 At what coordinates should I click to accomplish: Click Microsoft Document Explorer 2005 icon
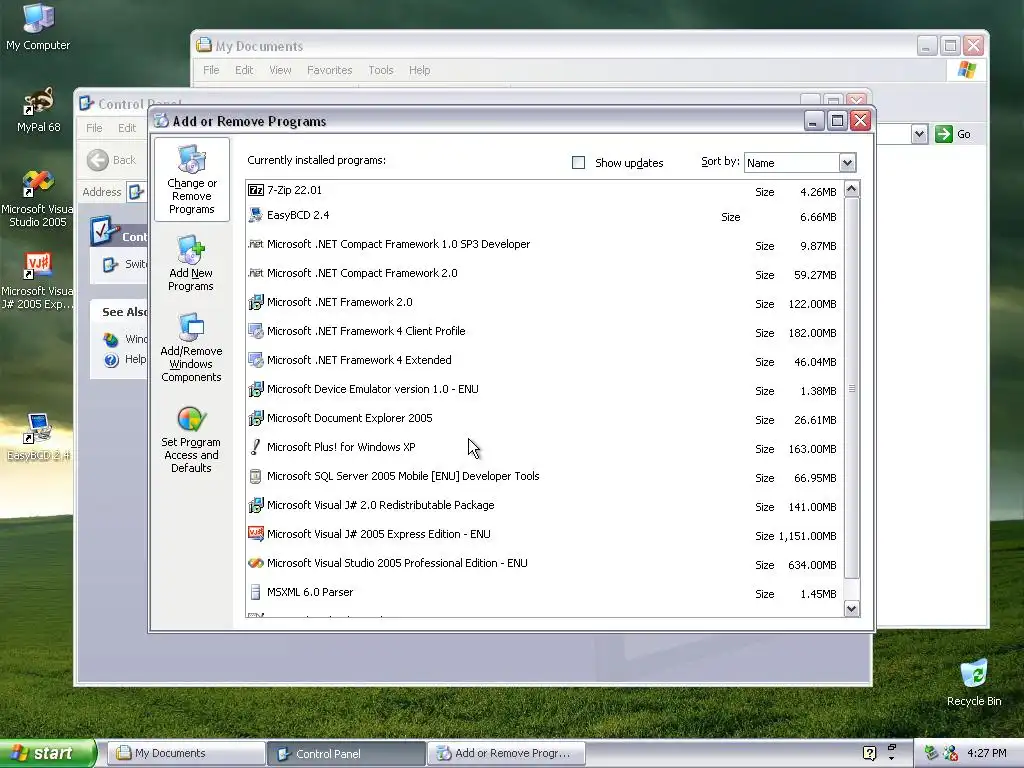(x=256, y=418)
